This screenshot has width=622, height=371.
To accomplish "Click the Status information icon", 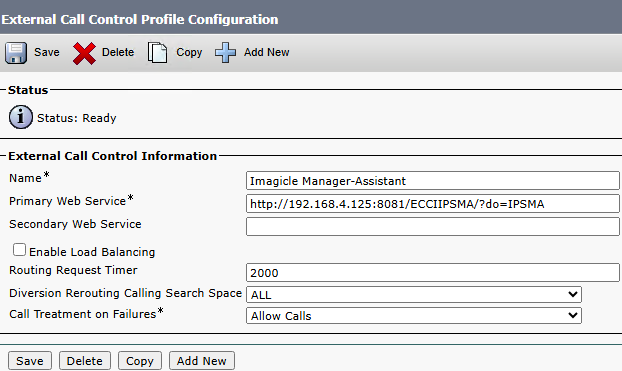I will [x=21, y=117].
